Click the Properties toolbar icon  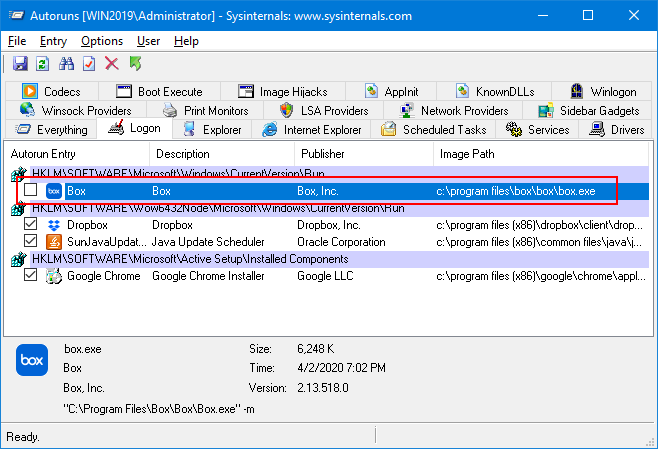coord(89,64)
